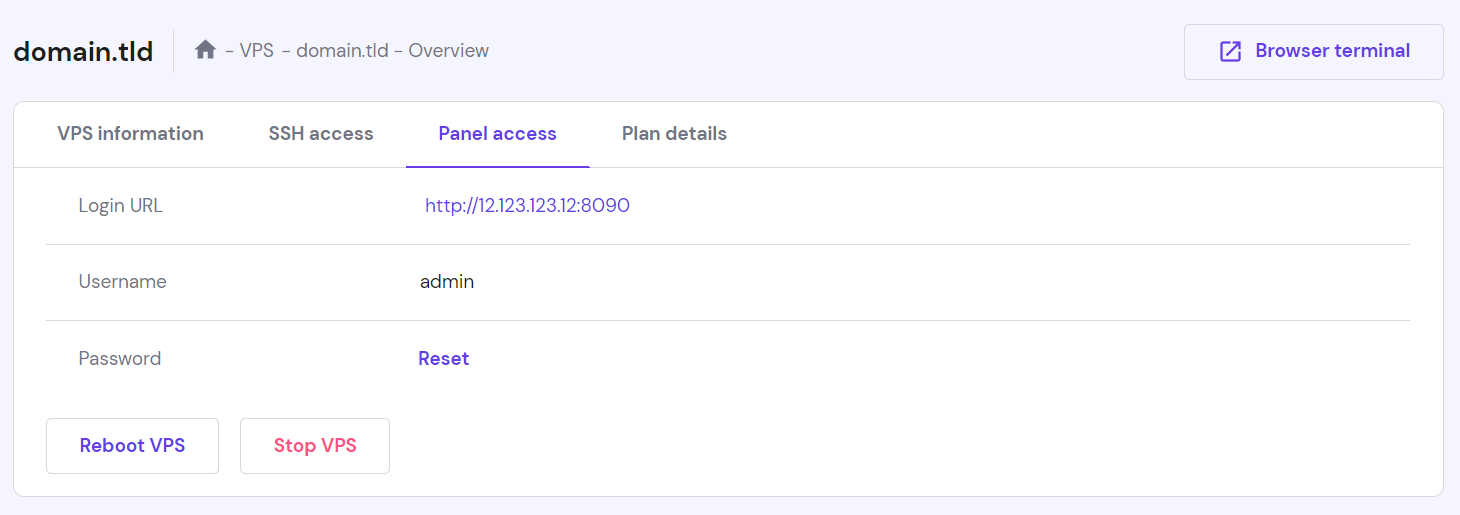The image size is (1460, 515).
Task: Open the Browser terminal button
Action: (1313, 52)
